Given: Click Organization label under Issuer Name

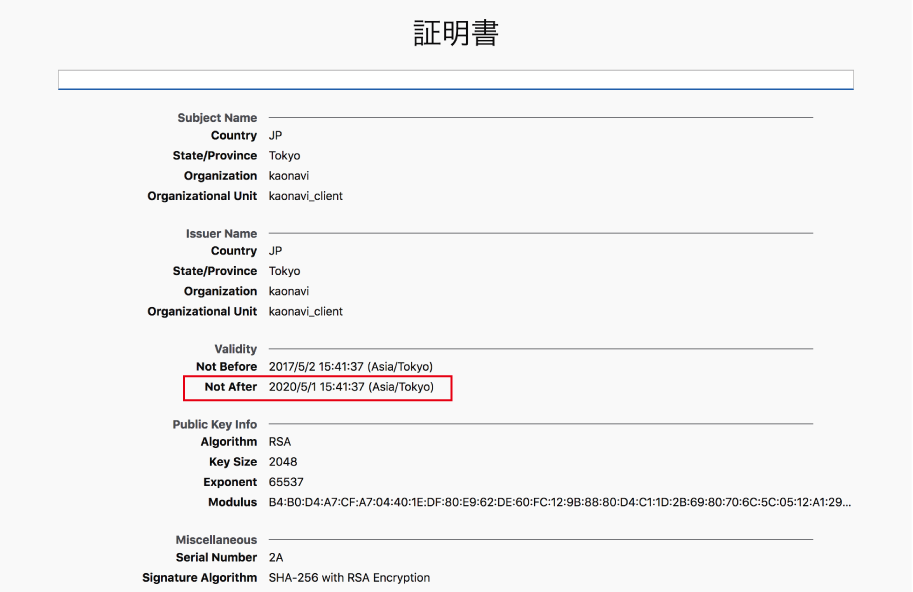Looking at the screenshot, I should [x=220, y=291].
